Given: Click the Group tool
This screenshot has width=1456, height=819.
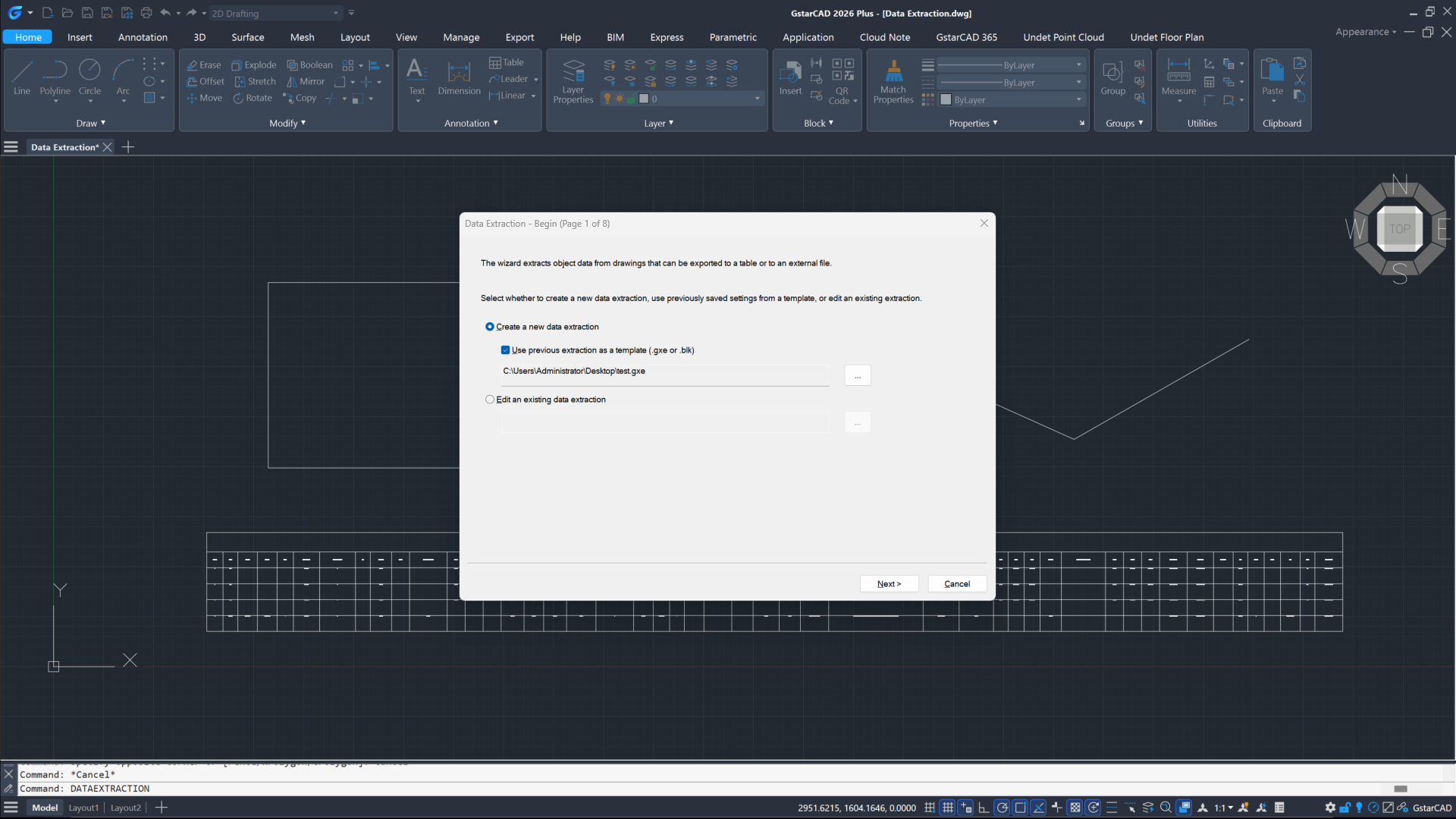Looking at the screenshot, I should point(1112,77).
